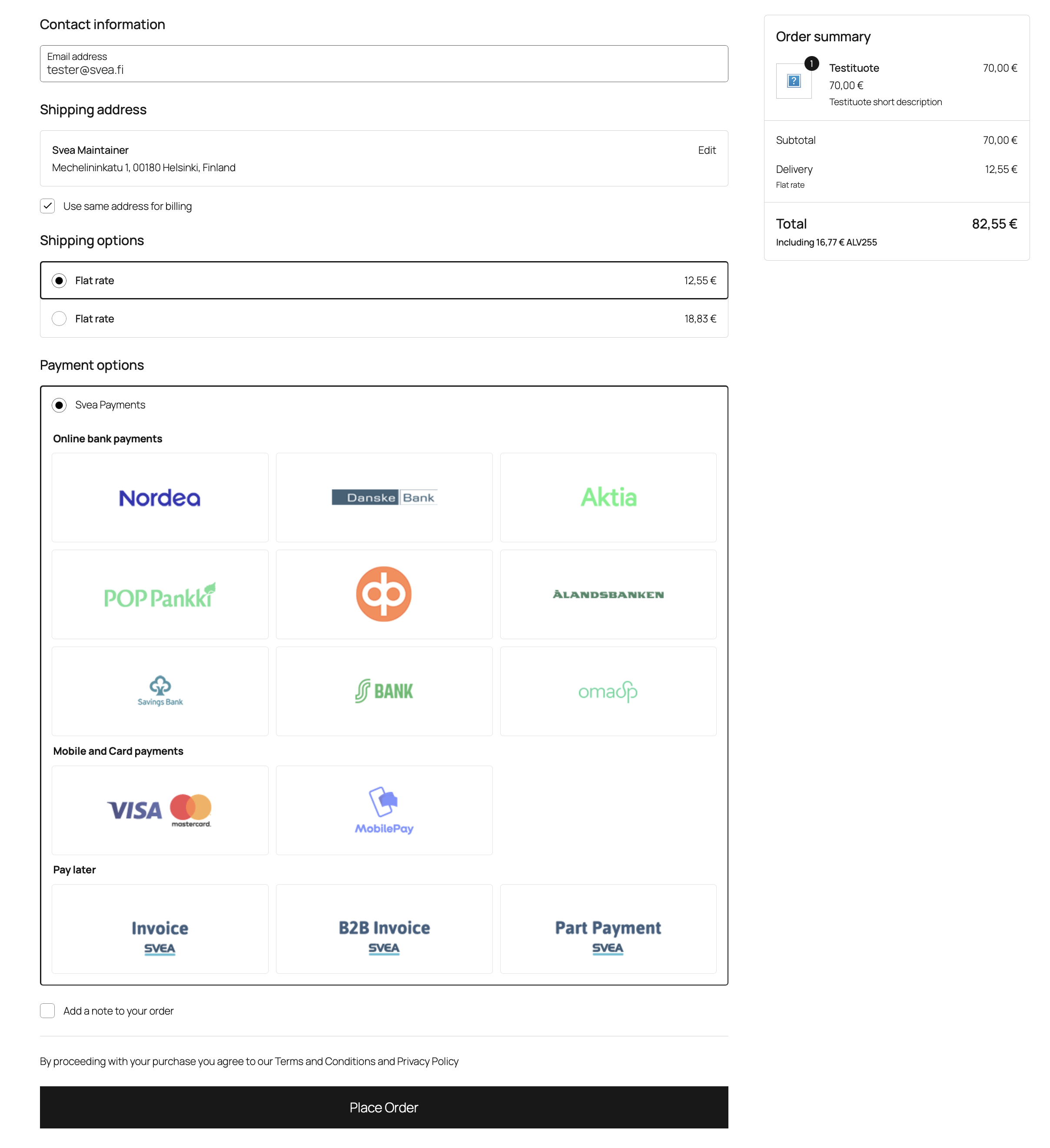Click Testituote short description text
The height and width of the screenshot is (1148, 1050).
coord(885,103)
